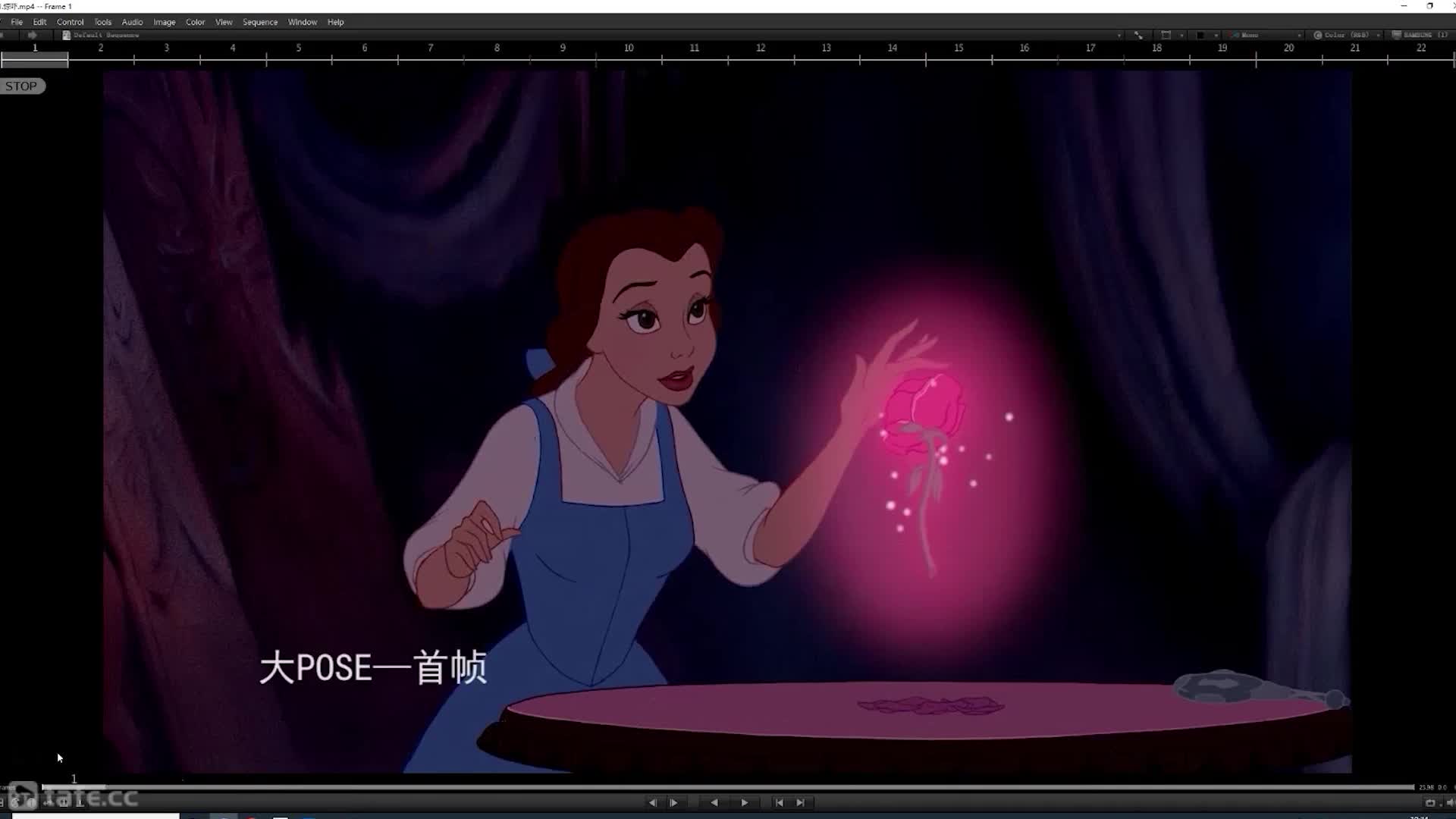Click the Default Sequence view icon
The height and width of the screenshot is (819, 1456).
pyautogui.click(x=67, y=35)
